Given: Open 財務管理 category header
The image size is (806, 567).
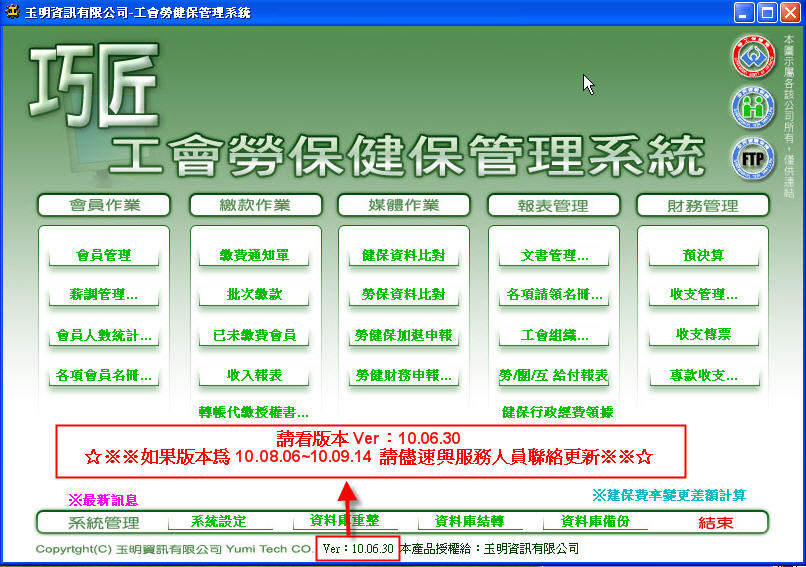Looking at the screenshot, I should [703, 206].
